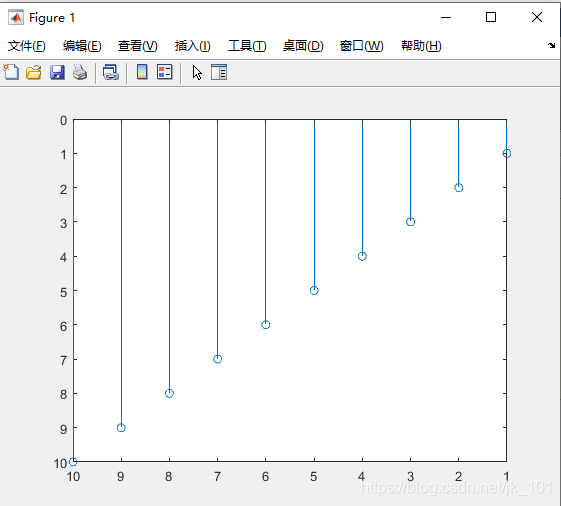The height and width of the screenshot is (506, 561).
Task: Insert a colorbar via the toolbar icon
Action: (142, 72)
